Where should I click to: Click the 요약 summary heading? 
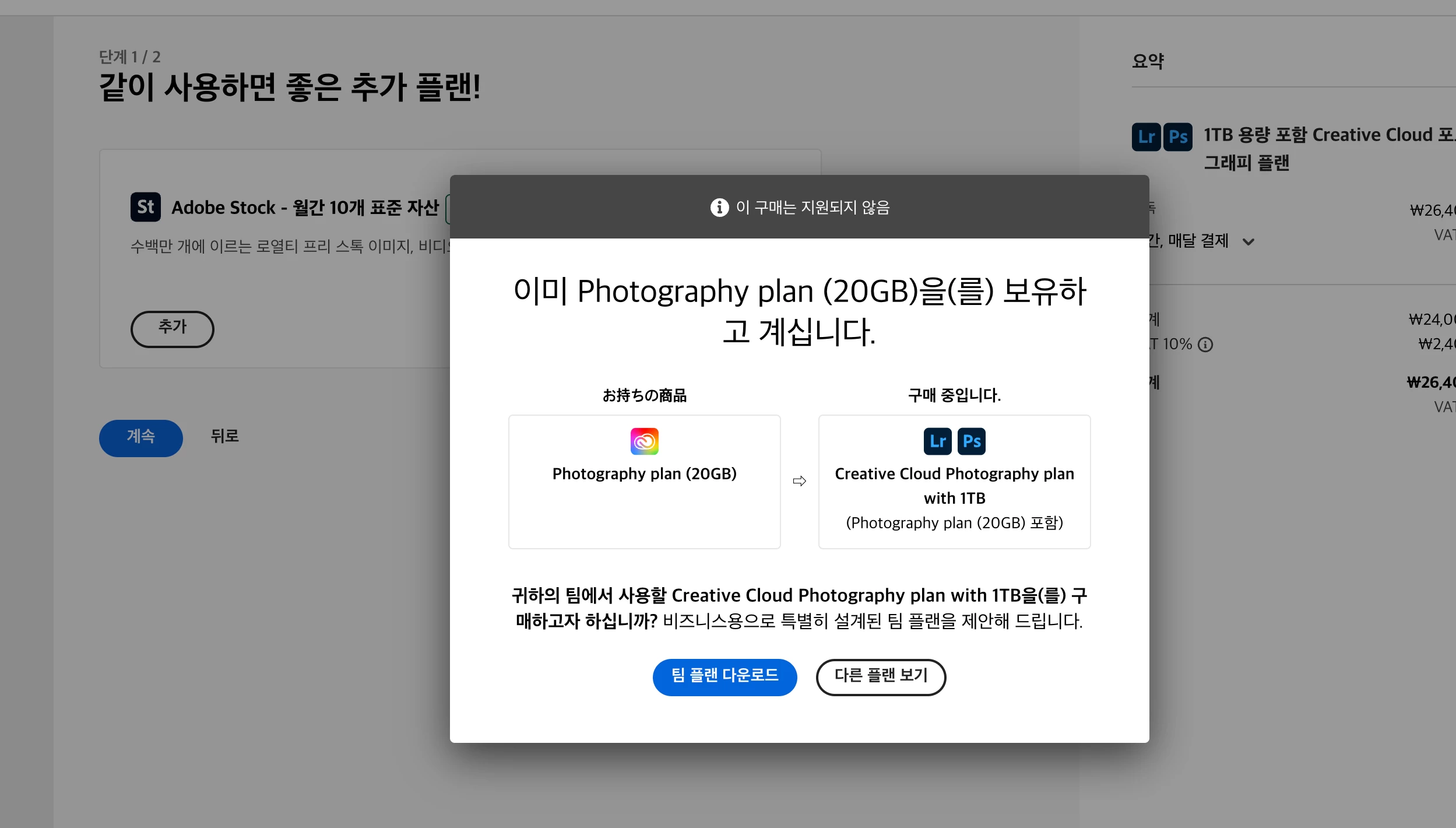1148,61
